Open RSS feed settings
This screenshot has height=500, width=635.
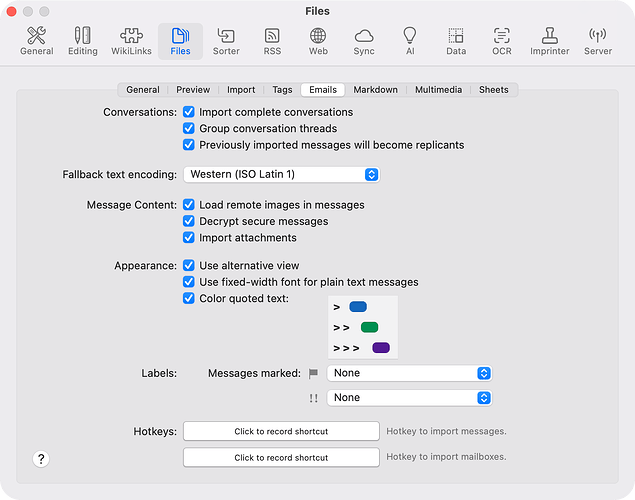(272, 41)
